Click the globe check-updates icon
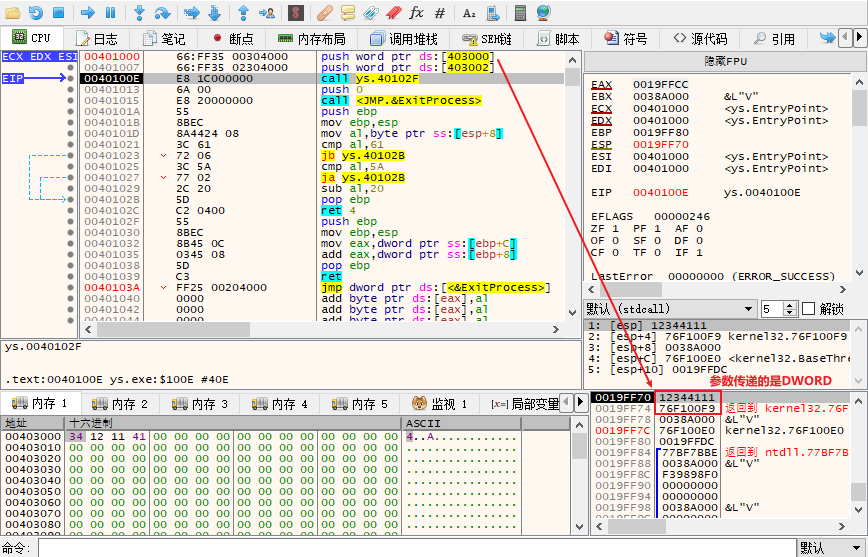 [x=544, y=12]
